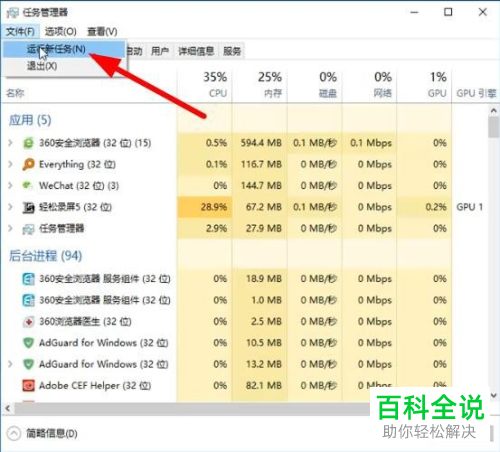500x452 pixels.
Task: Sort processes by the 磁盘 column
Action: (x=315, y=85)
